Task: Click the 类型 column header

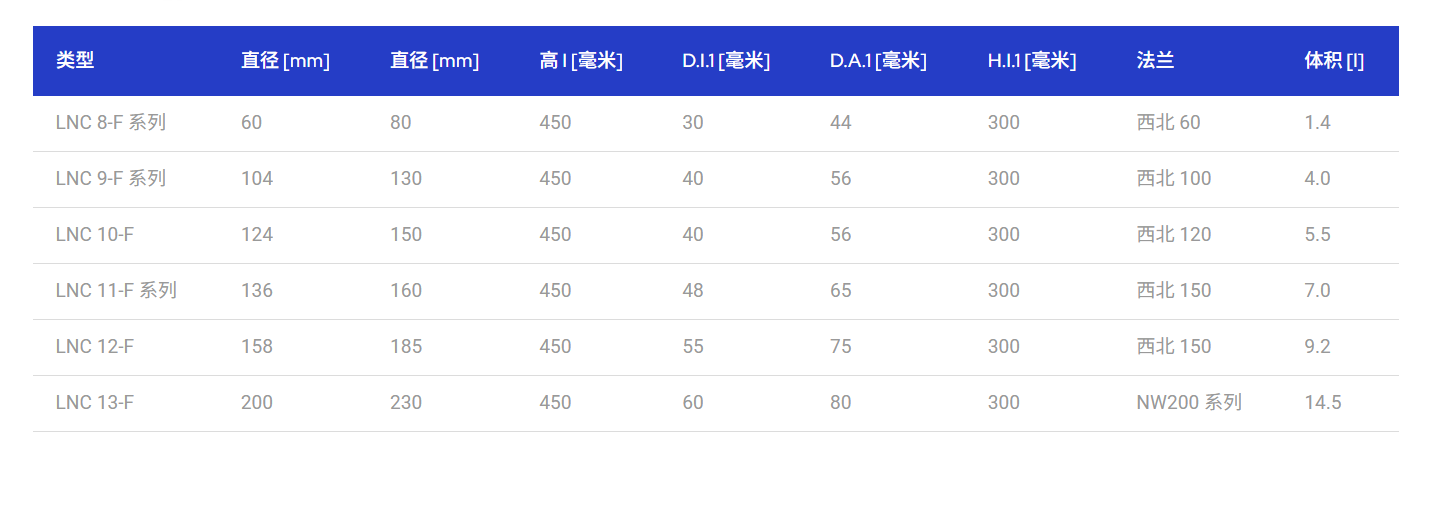Action: [x=75, y=61]
